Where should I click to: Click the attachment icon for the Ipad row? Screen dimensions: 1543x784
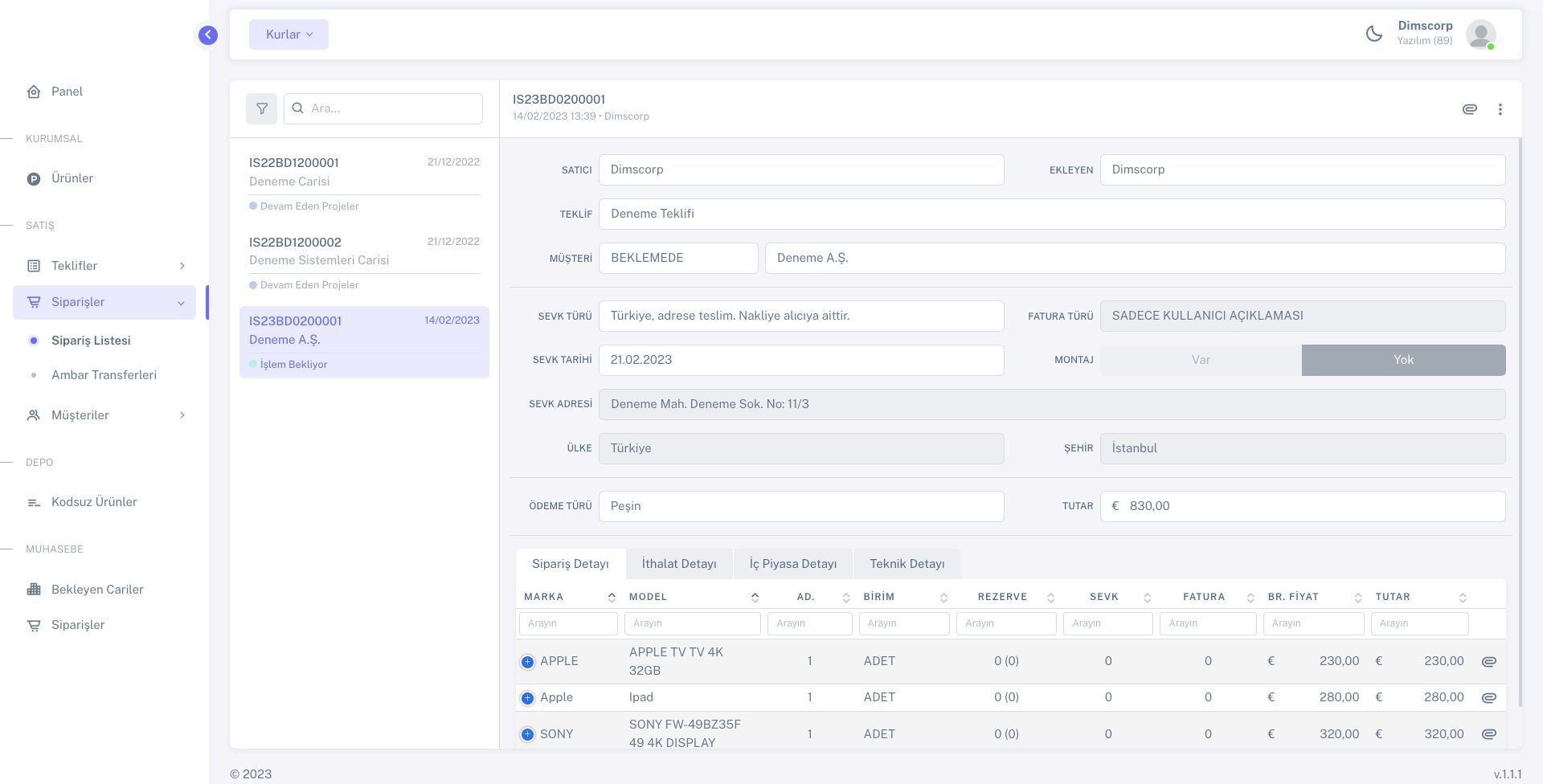1488,697
